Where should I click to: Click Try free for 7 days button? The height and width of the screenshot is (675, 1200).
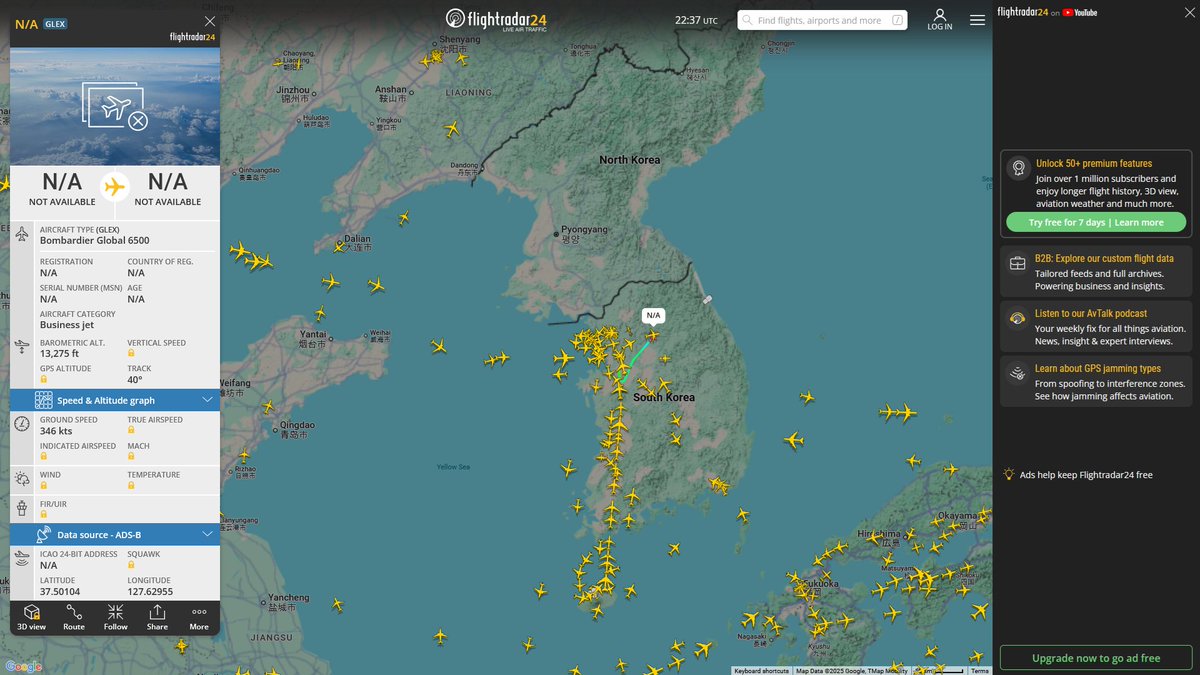coord(1096,222)
